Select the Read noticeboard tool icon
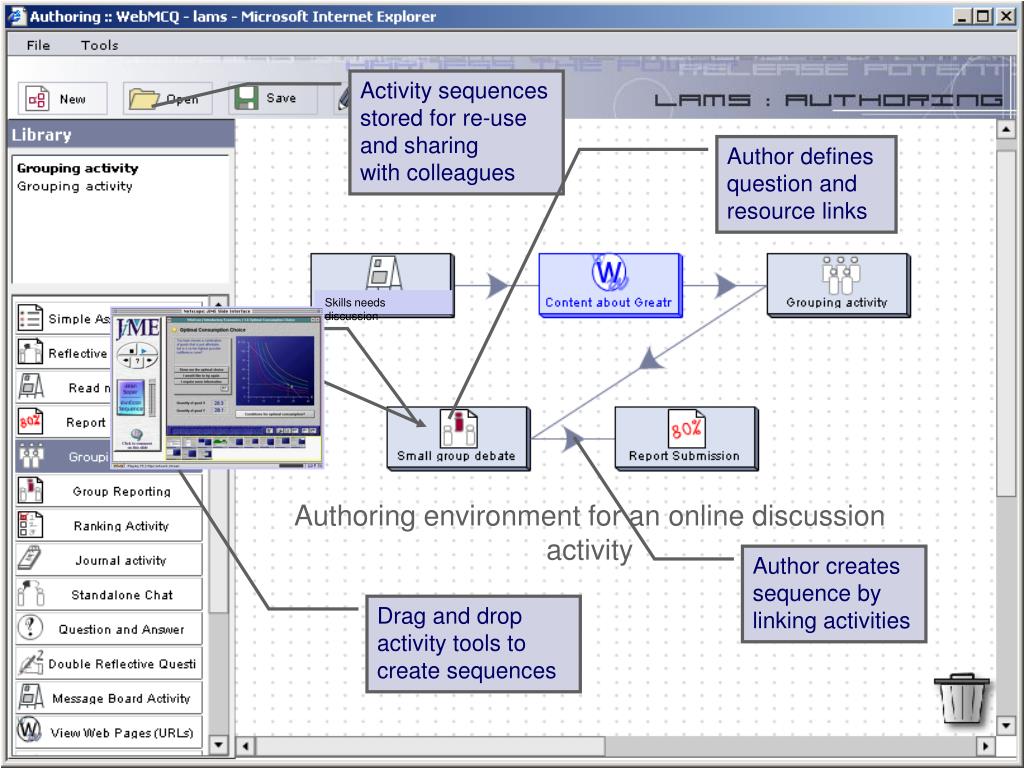Viewport: 1024px width, 768px height. tap(30, 387)
